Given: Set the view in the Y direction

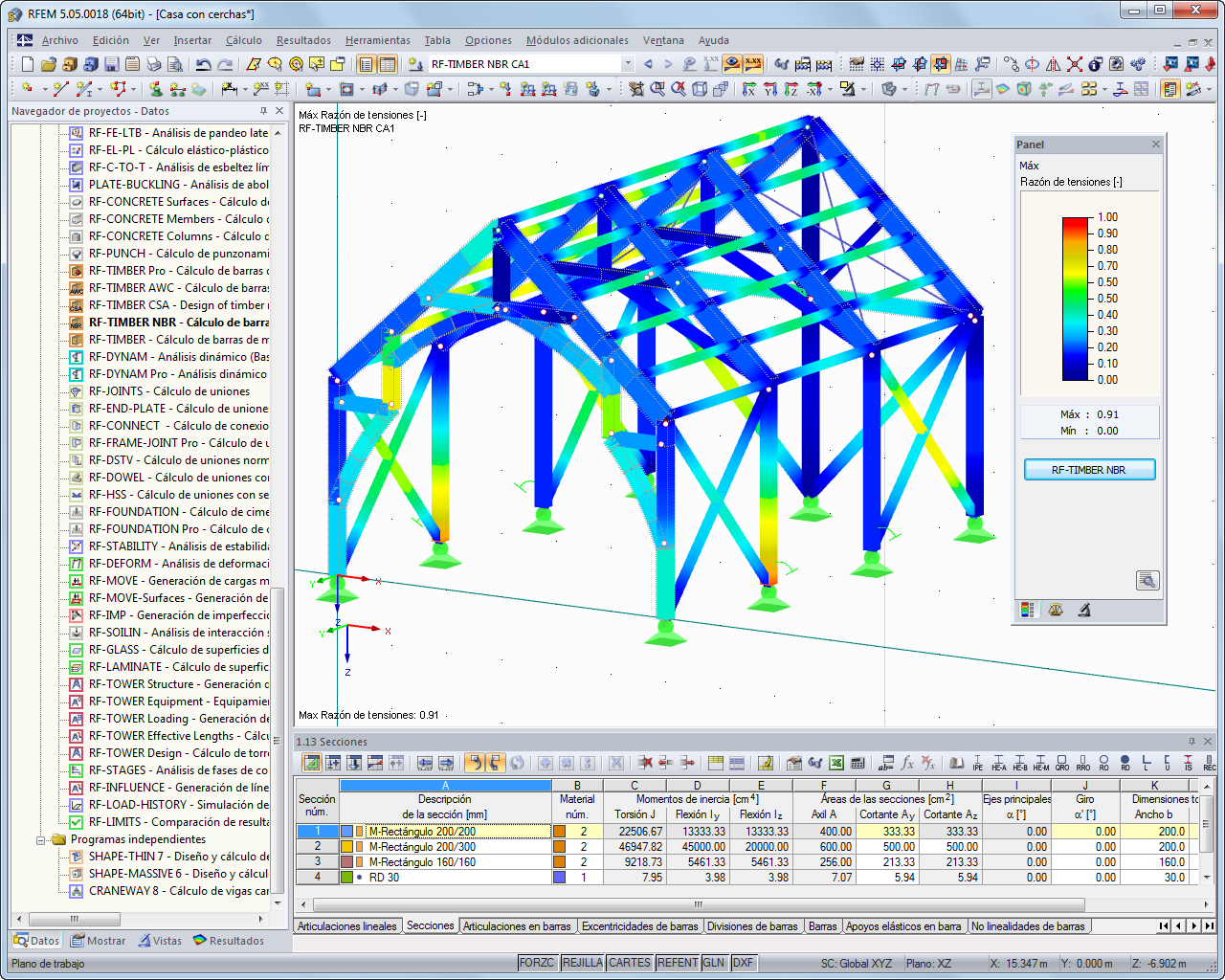Looking at the screenshot, I should [x=770, y=89].
